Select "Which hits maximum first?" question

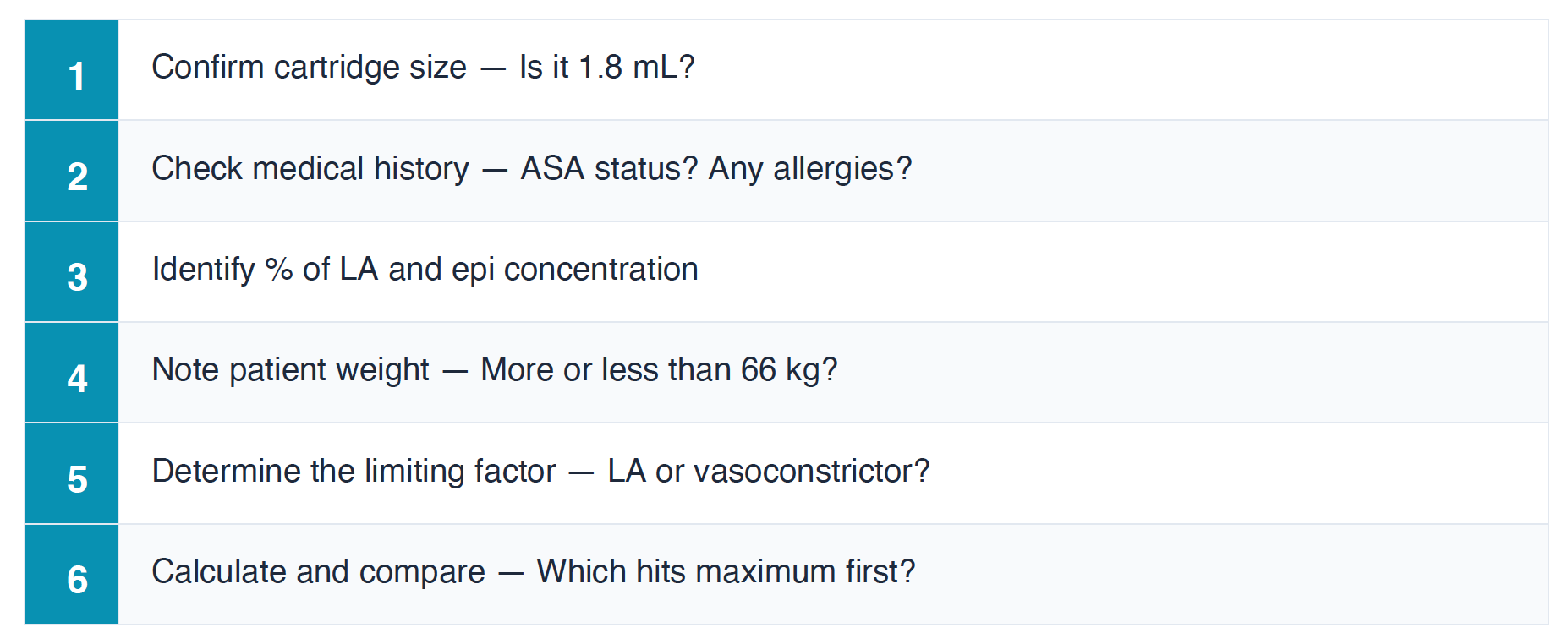pos(726,572)
